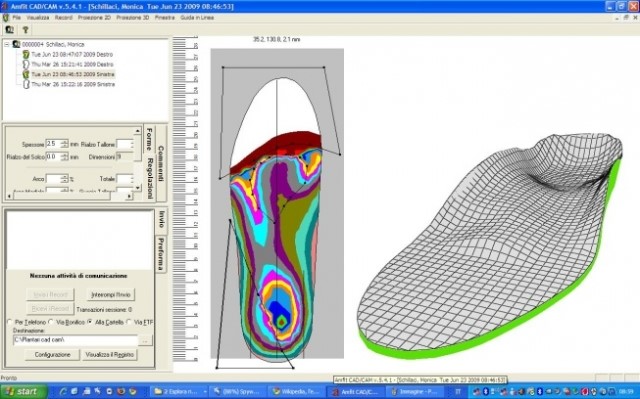Click the Configurazione button

coord(52,355)
